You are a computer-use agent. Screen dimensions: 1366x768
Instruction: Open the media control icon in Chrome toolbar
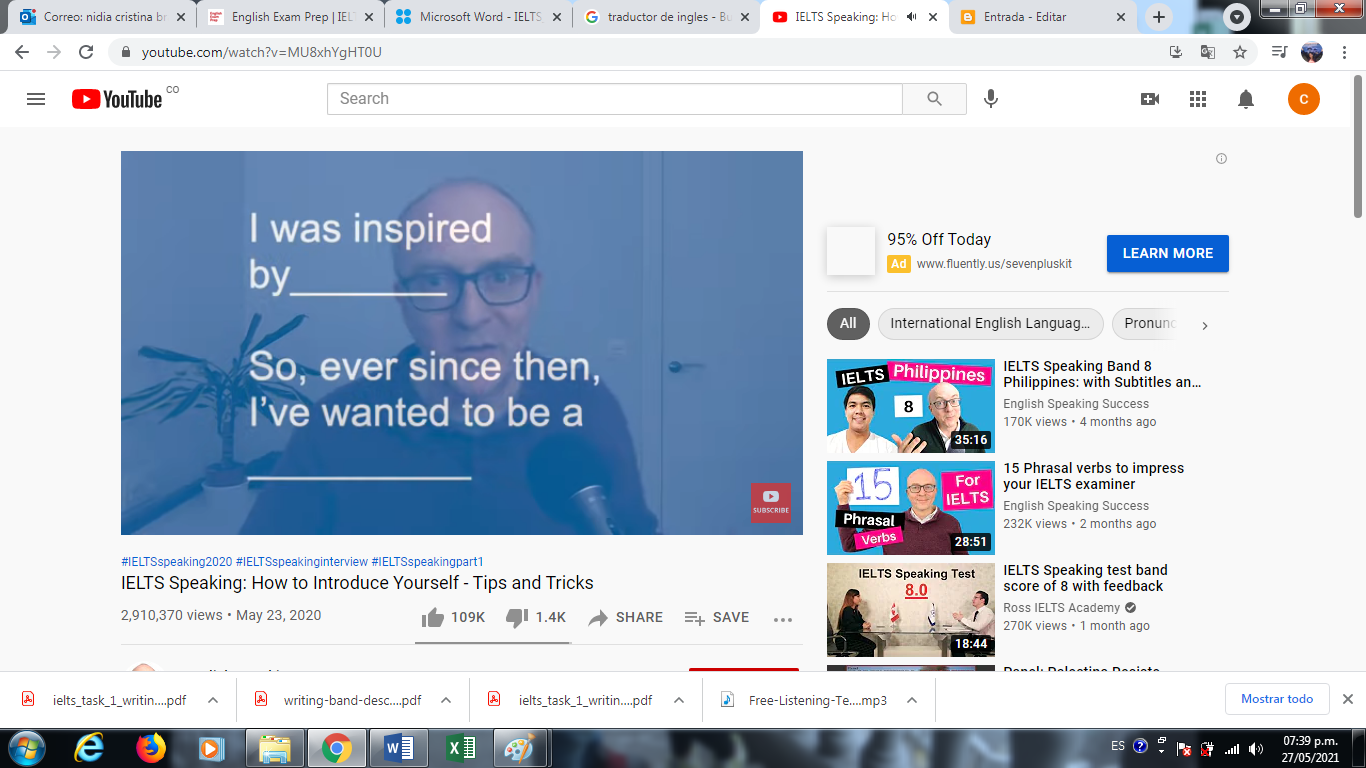click(1280, 52)
